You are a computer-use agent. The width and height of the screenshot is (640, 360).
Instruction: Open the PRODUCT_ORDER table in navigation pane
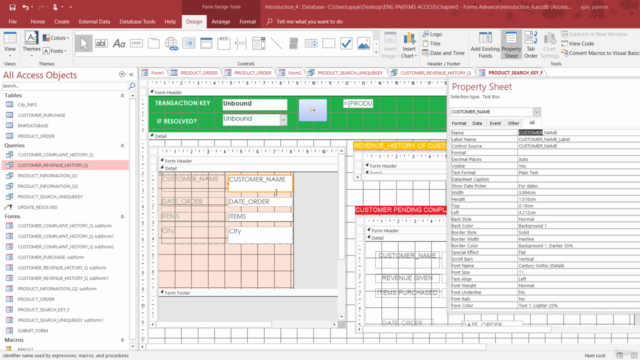[x=36, y=136]
